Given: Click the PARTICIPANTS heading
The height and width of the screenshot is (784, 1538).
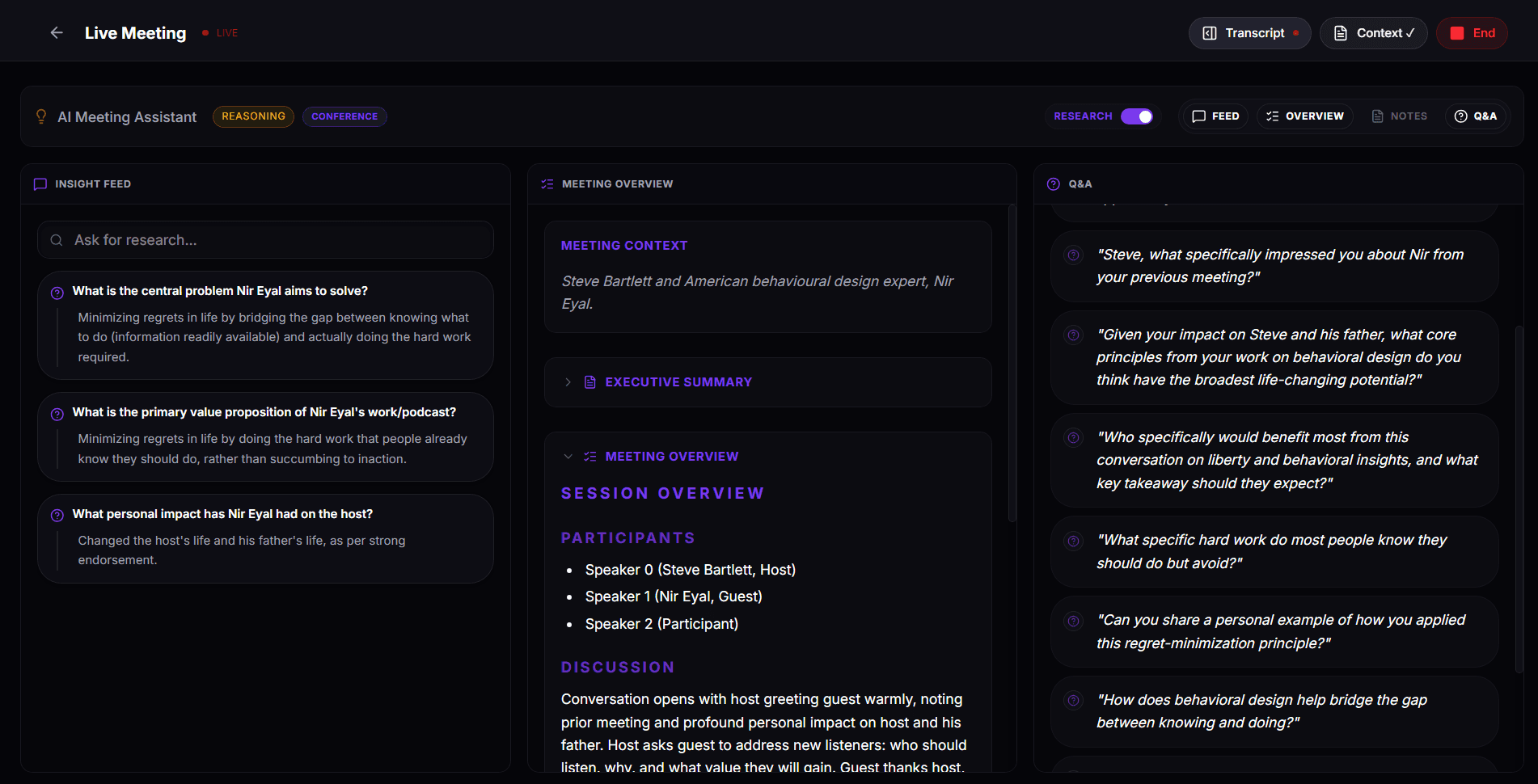Looking at the screenshot, I should 628,538.
